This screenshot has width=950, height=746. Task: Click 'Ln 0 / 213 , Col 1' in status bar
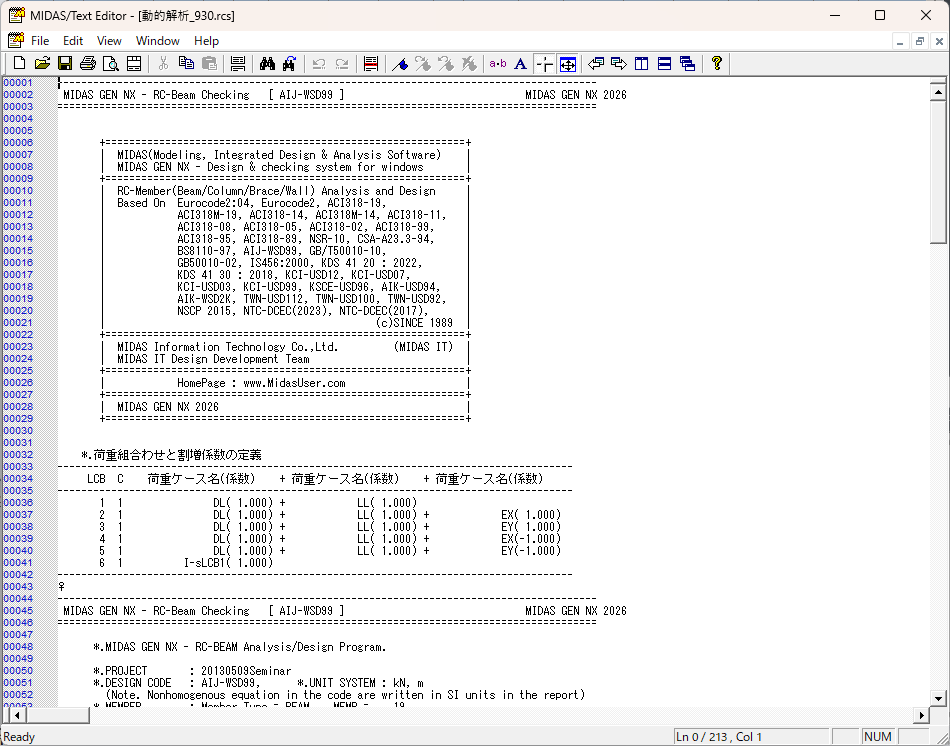(719, 737)
